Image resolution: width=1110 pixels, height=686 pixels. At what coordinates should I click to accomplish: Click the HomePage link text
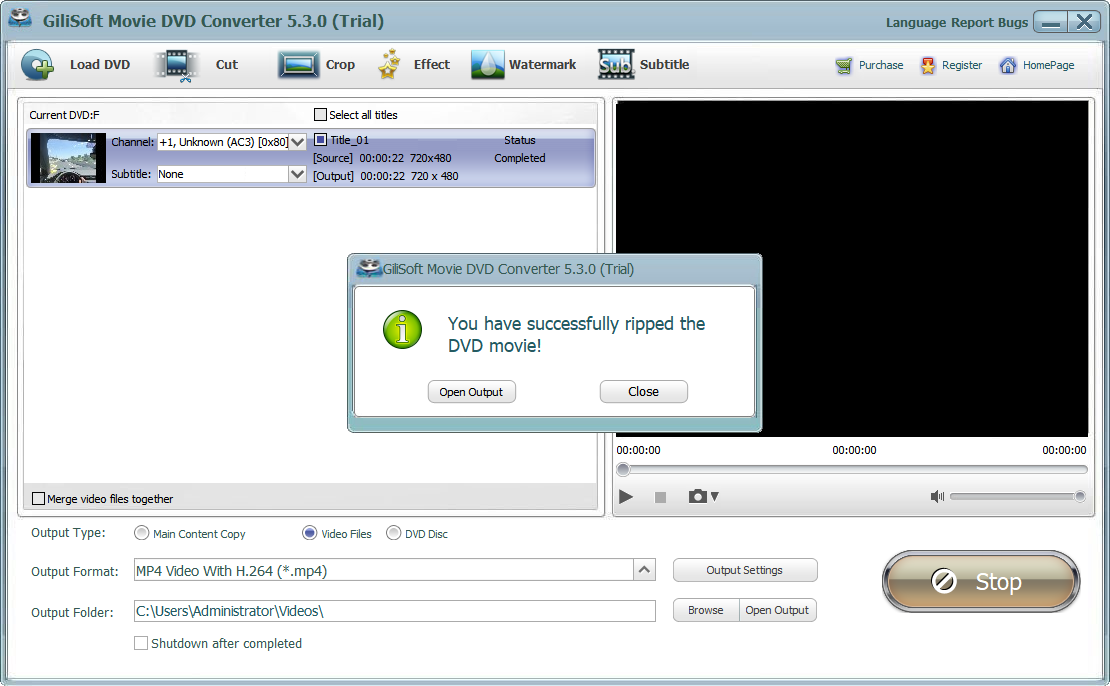point(1048,65)
